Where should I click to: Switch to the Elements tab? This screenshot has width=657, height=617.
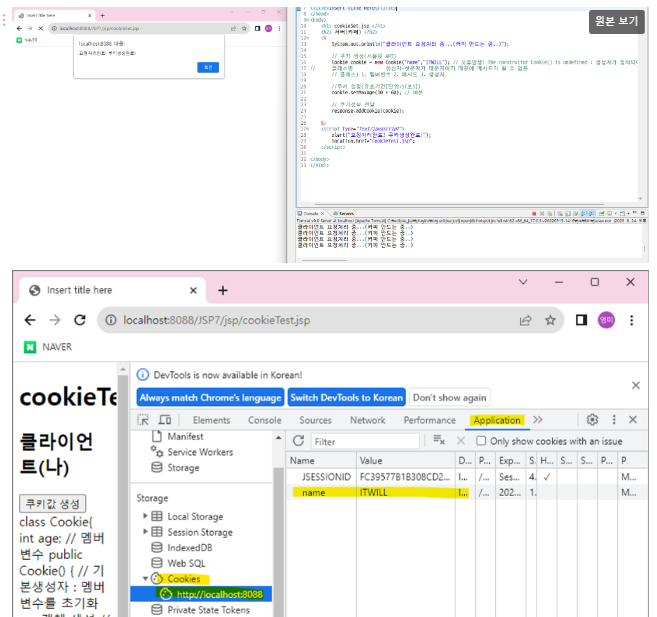(x=212, y=420)
